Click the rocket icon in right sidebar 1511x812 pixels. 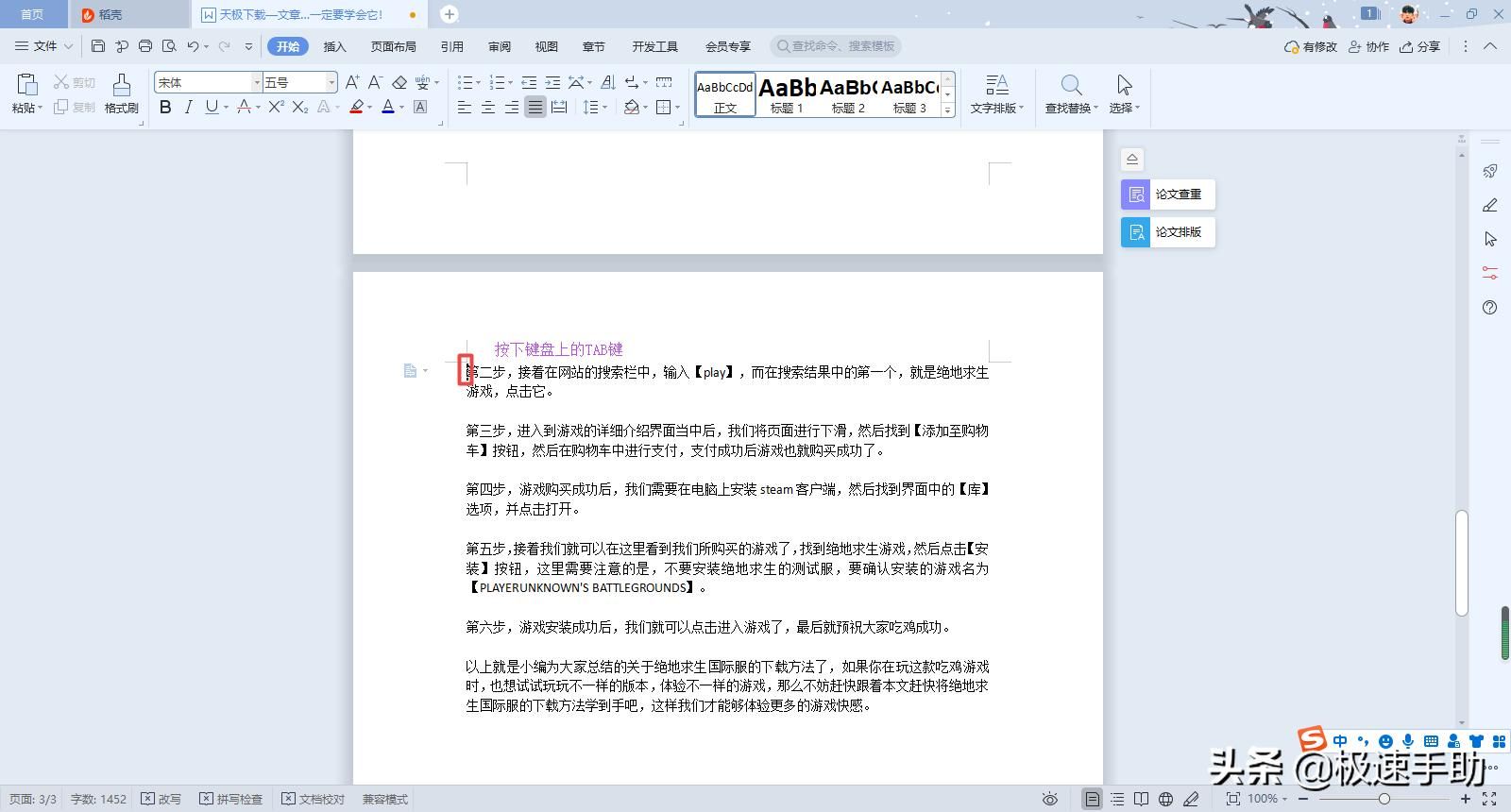[x=1490, y=171]
